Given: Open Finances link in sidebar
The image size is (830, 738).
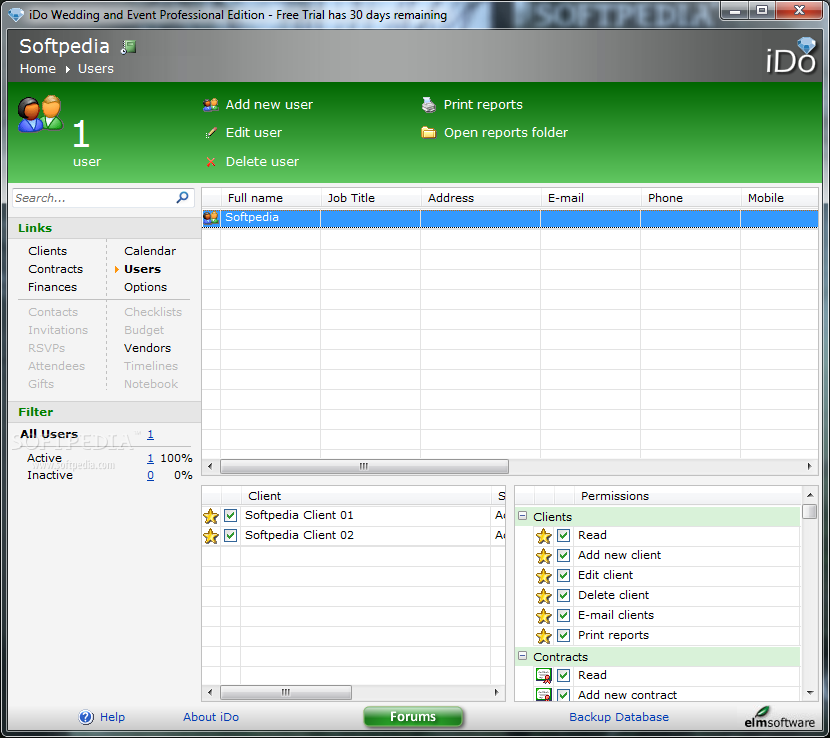Looking at the screenshot, I should (52, 287).
